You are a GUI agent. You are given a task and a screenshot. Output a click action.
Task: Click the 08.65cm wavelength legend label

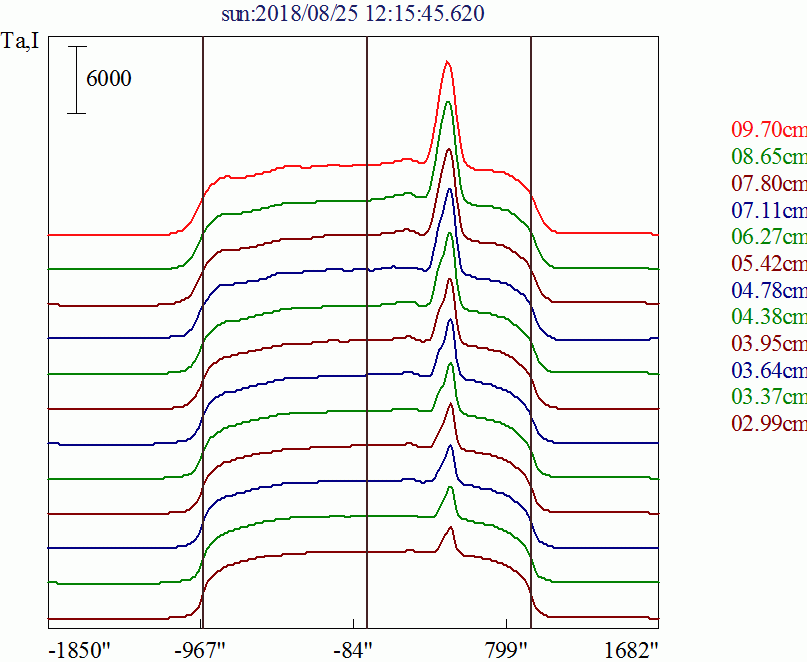click(x=769, y=156)
